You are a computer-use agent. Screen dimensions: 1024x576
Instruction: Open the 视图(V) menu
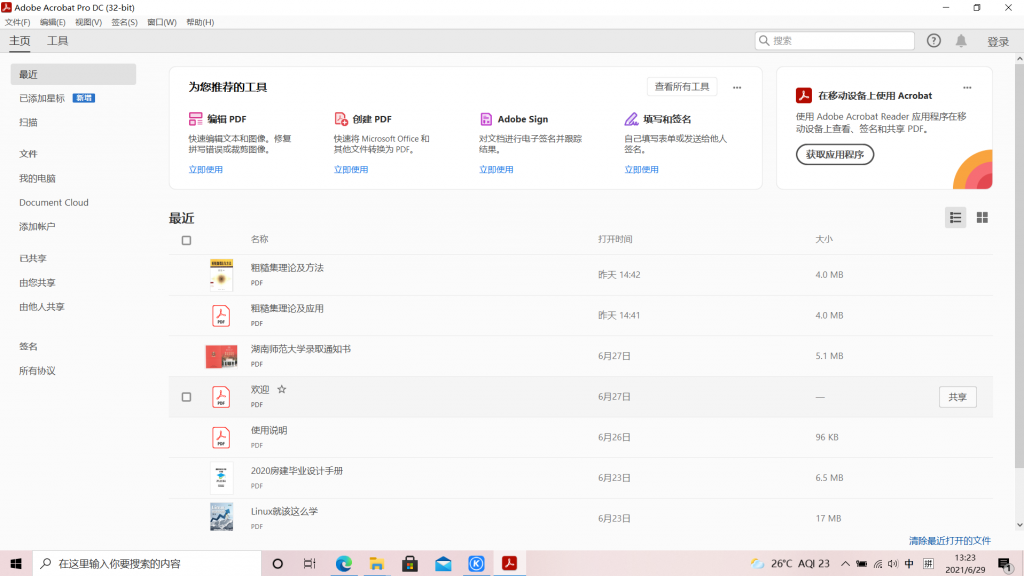88,22
